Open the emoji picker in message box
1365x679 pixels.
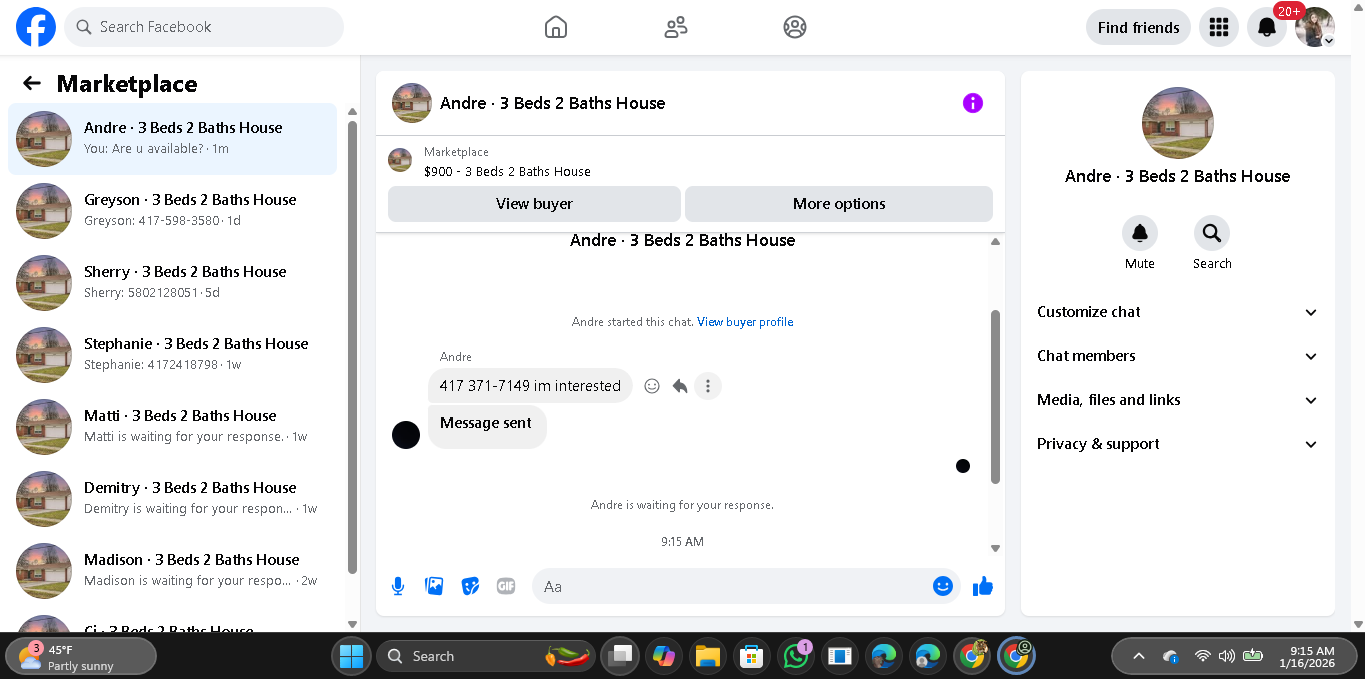click(x=943, y=586)
